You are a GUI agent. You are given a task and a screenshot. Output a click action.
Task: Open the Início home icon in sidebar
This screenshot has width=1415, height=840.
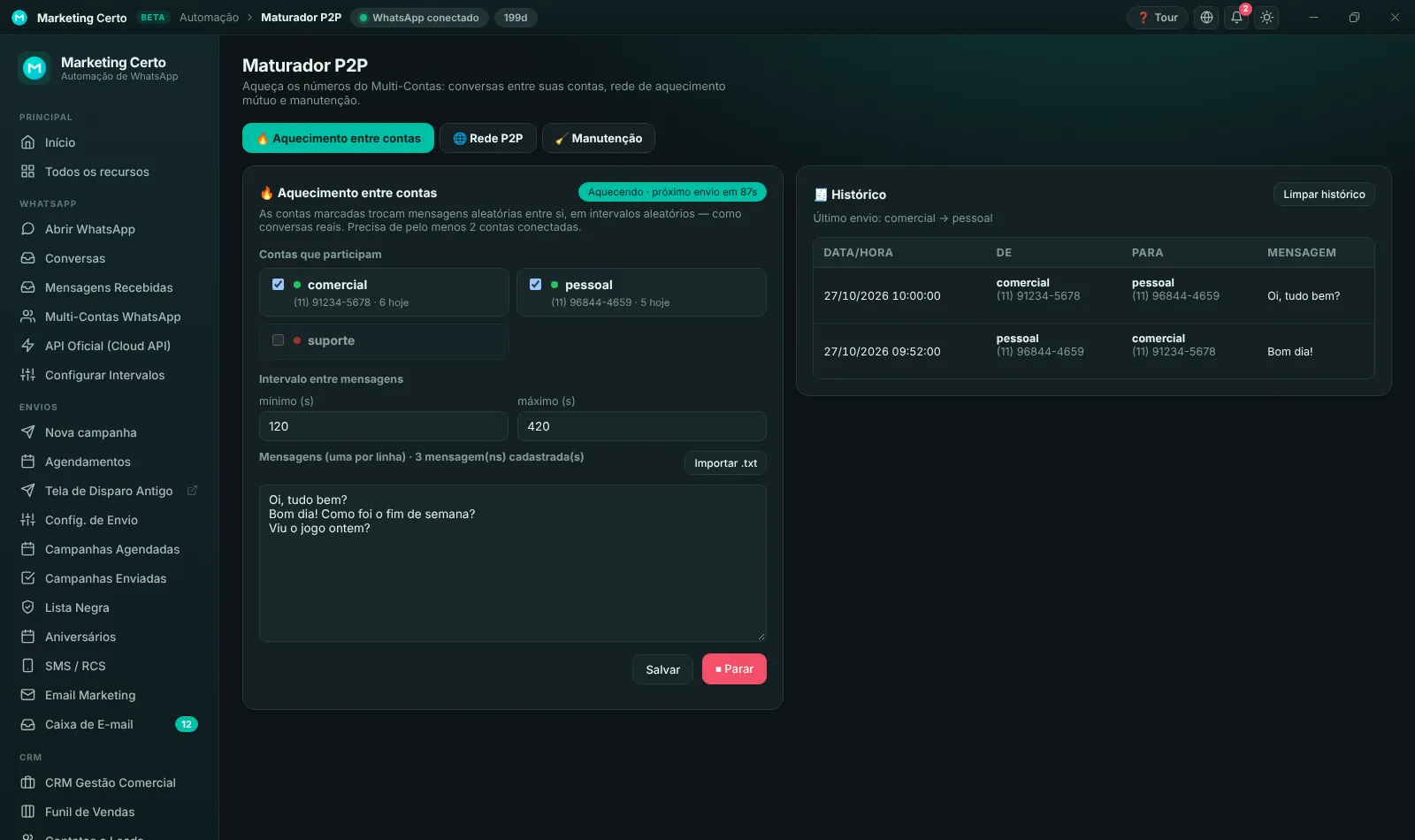point(28,142)
